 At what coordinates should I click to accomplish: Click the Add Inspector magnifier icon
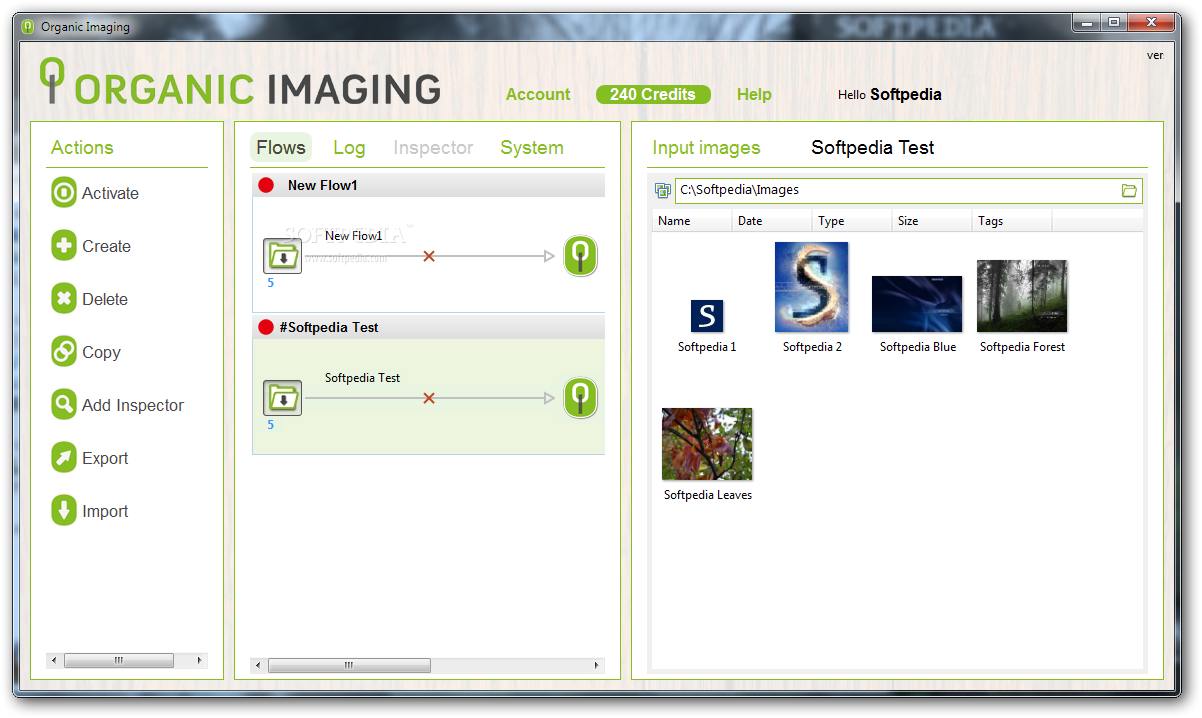pos(64,405)
